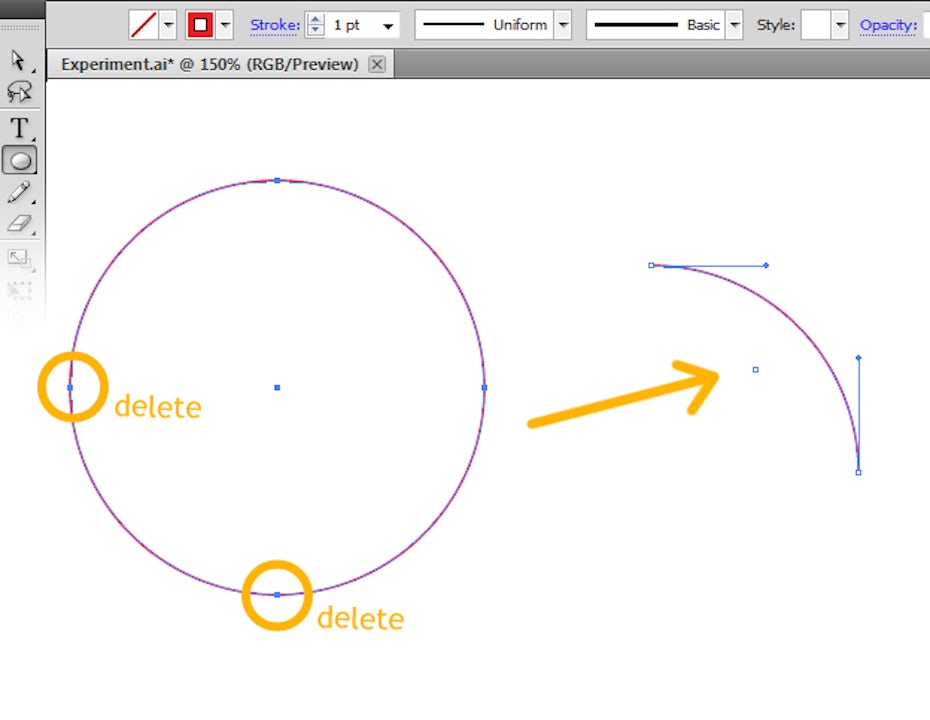Viewport: 930px width, 720px height.
Task: Expand the stroke weight 1 pt dropdown
Action: tap(388, 26)
